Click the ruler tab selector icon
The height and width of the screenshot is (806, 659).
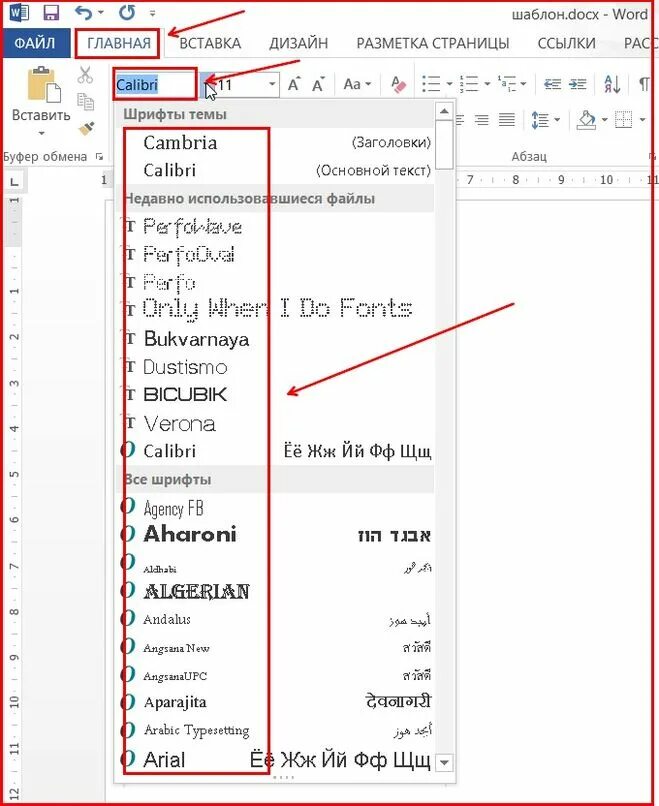point(14,182)
